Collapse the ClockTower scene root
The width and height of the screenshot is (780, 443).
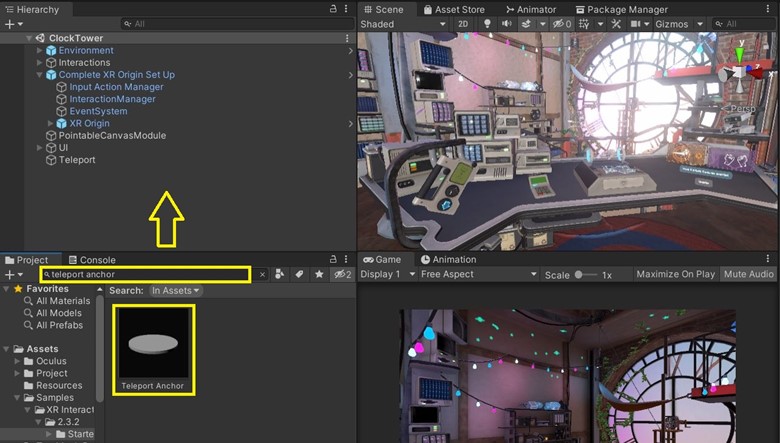click(x=29, y=38)
